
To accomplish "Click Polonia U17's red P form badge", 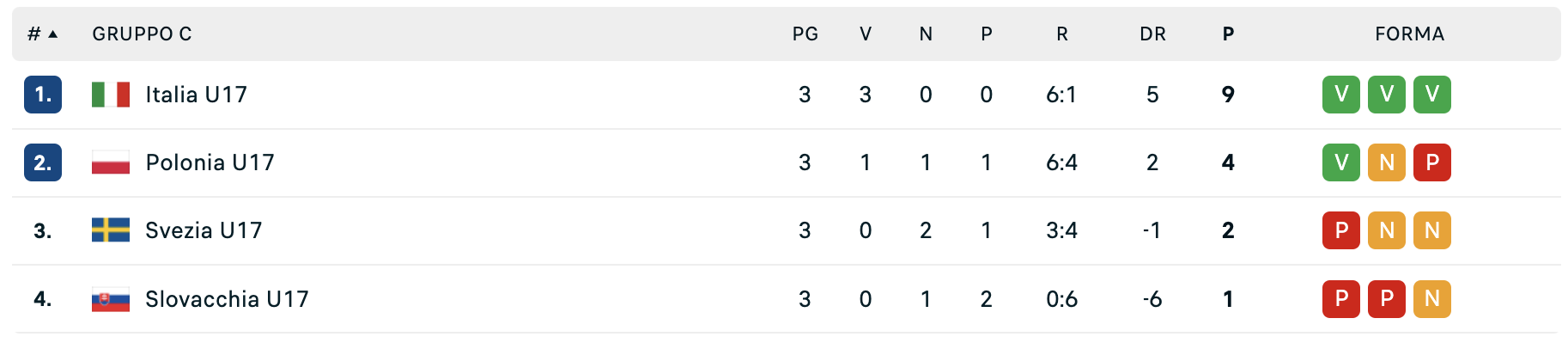I will 1431,162.
